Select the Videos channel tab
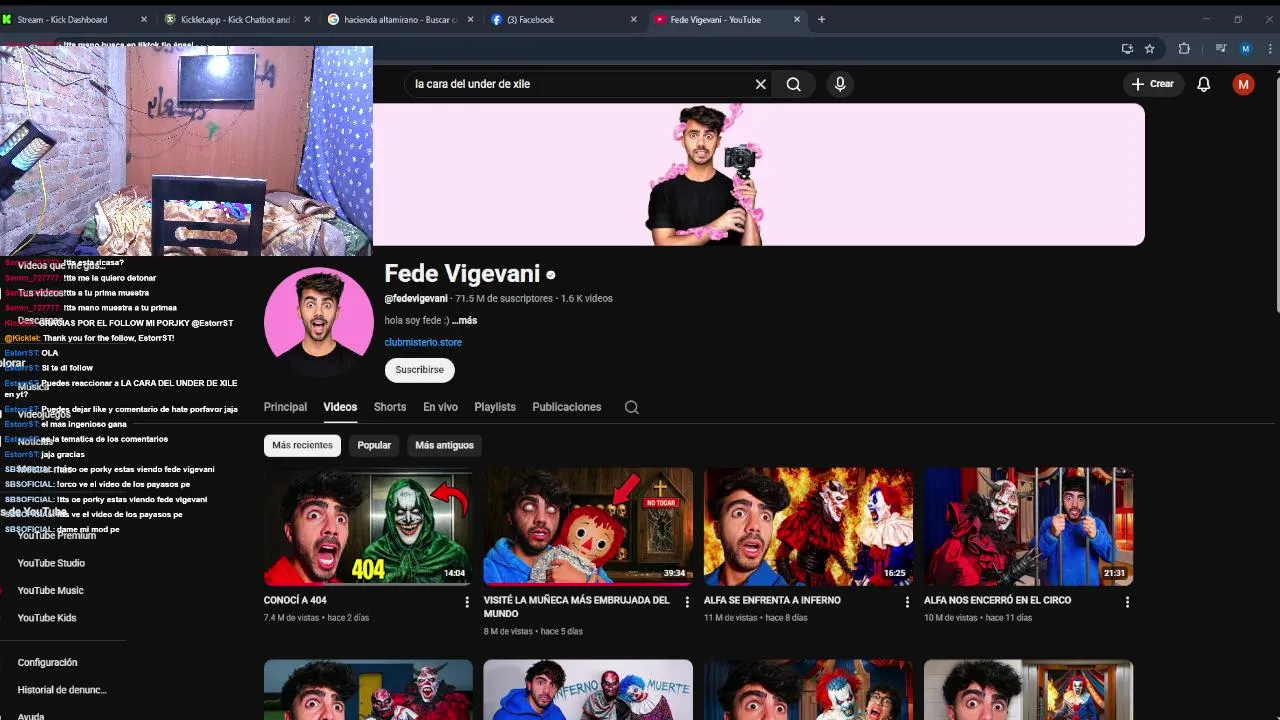Viewport: 1280px width, 720px height. [340, 407]
